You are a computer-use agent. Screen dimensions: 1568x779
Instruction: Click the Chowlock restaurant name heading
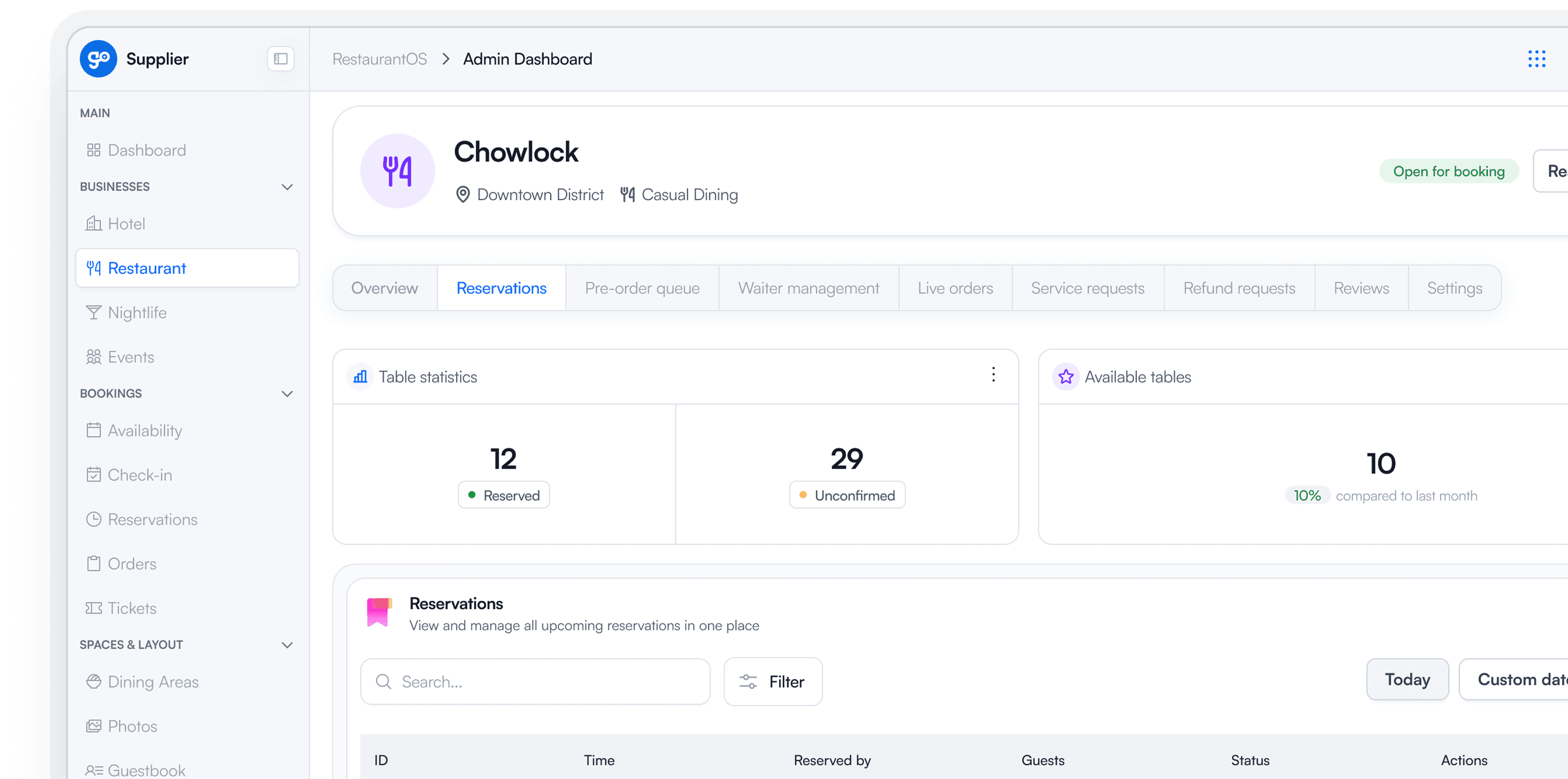pos(516,152)
